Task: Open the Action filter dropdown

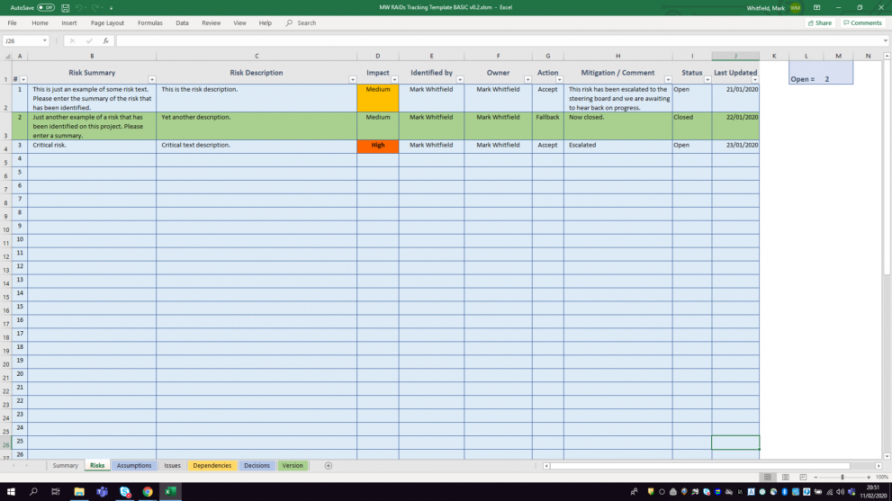Action: tap(559, 80)
